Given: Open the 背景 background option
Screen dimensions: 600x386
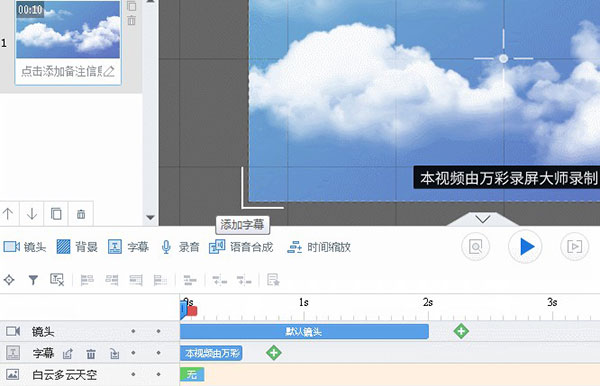Looking at the screenshot, I should [x=77, y=247].
